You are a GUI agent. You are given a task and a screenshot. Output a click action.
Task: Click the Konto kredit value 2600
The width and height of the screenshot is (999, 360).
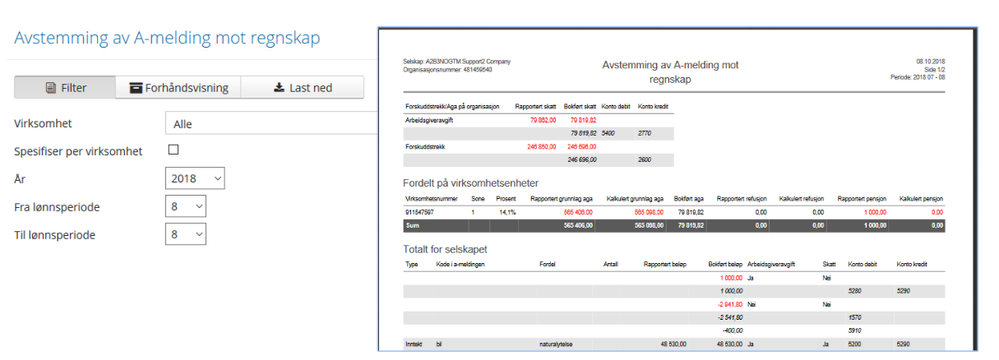tap(644, 160)
